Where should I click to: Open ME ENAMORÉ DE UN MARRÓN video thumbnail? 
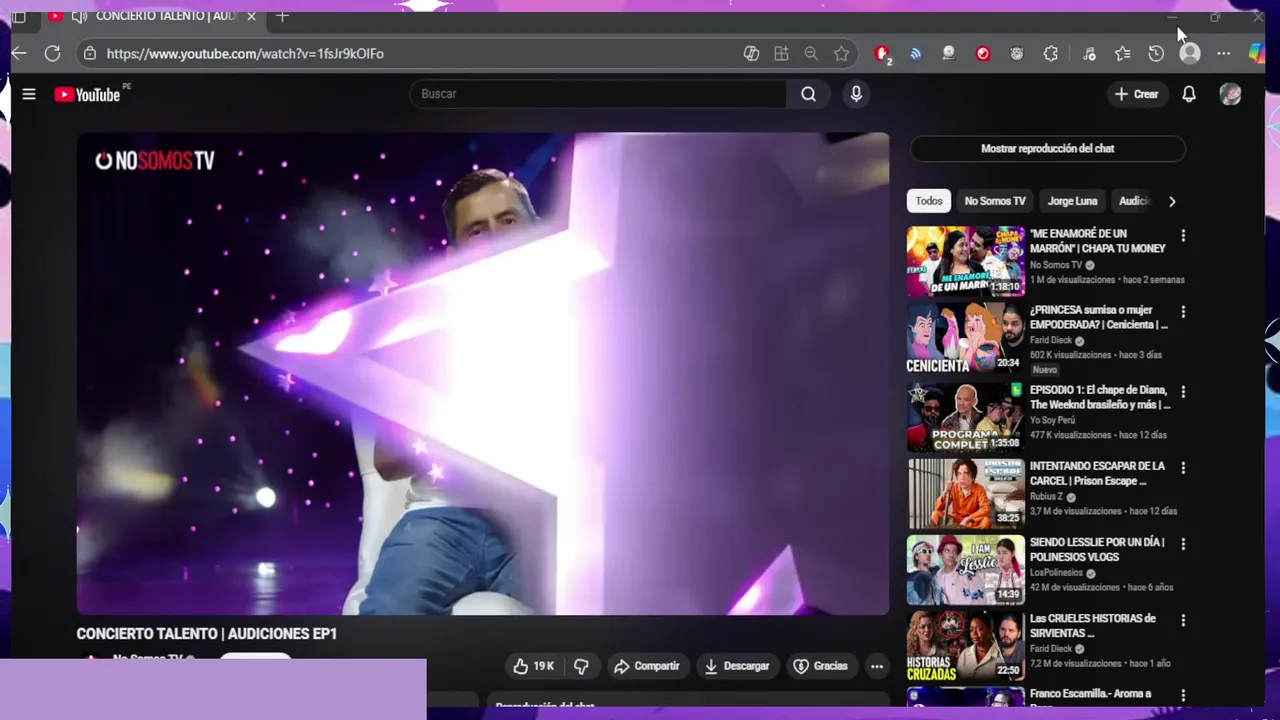pos(965,261)
